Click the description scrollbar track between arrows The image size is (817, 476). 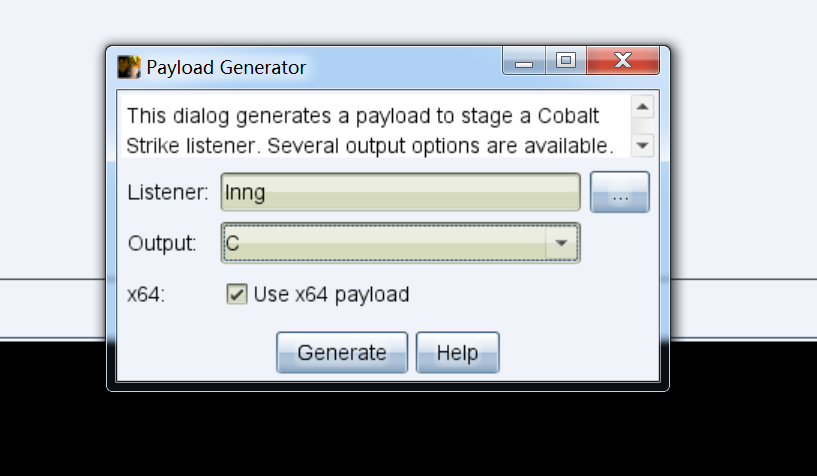pos(642,126)
